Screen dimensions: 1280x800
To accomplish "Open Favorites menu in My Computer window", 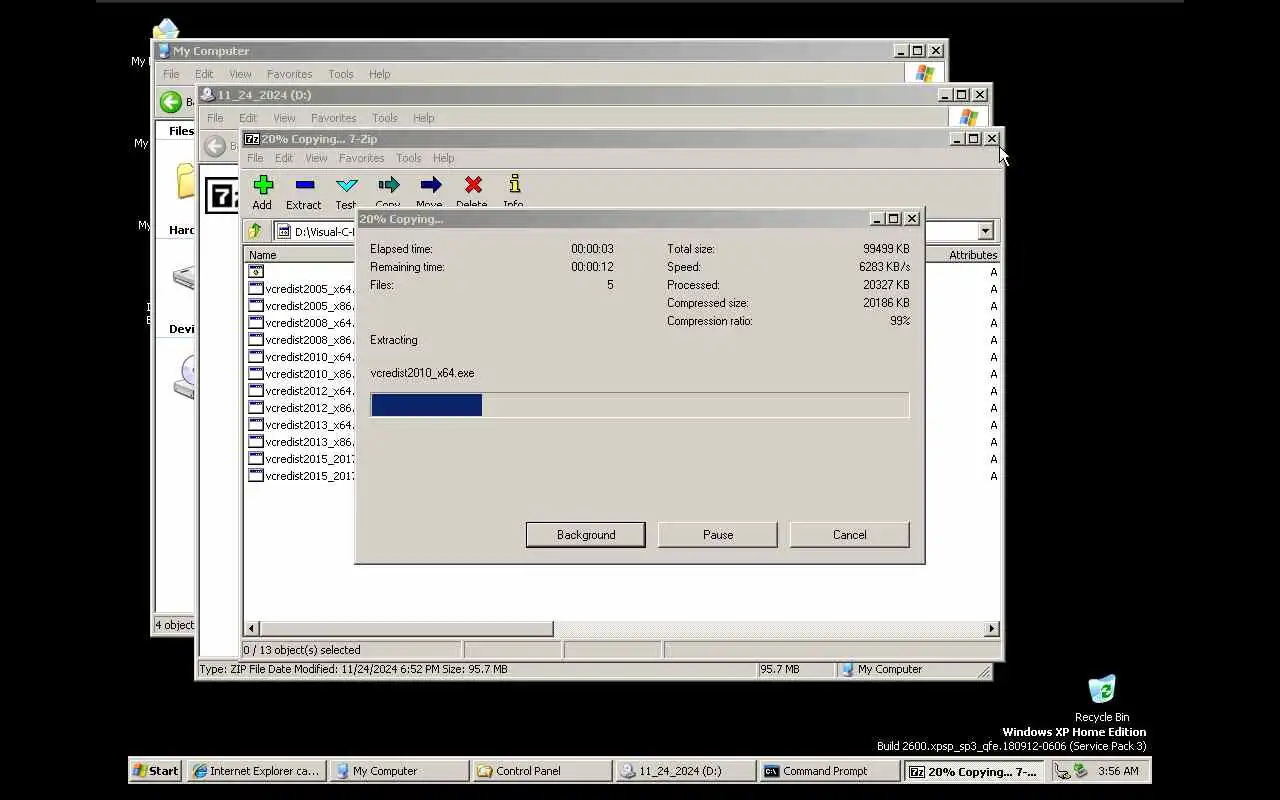I will coord(289,74).
